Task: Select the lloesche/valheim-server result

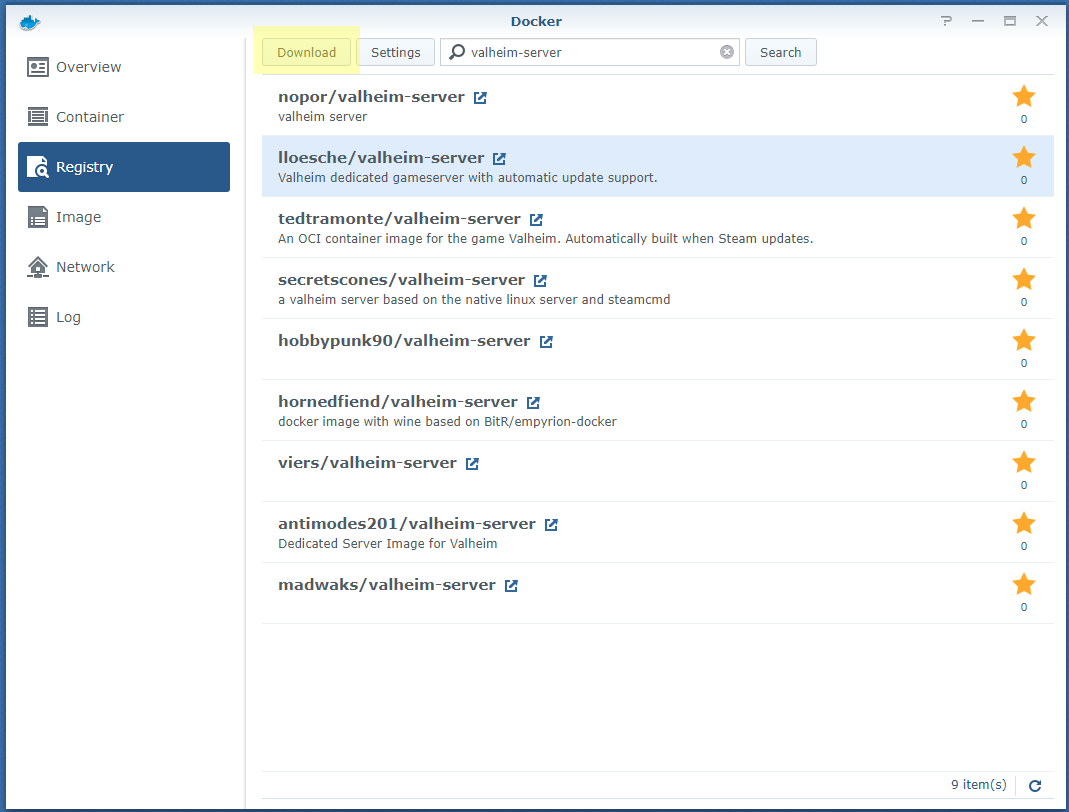Action: pyautogui.click(x=658, y=166)
